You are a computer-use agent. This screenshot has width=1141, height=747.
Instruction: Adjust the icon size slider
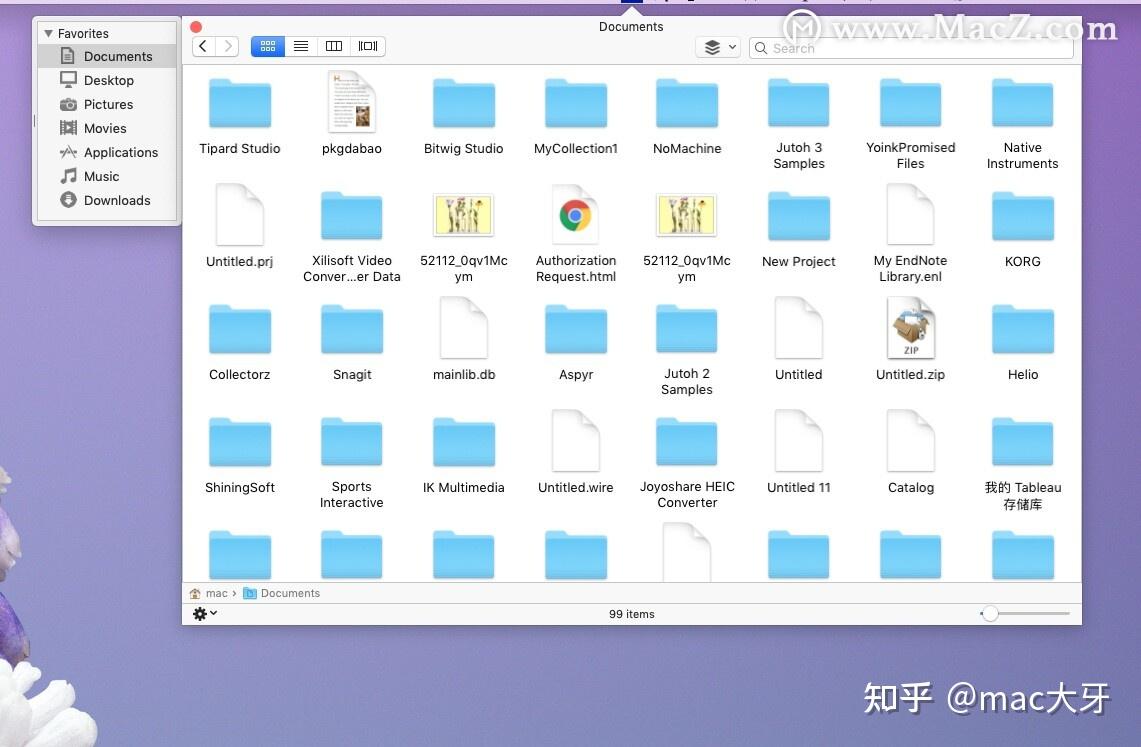(x=990, y=614)
